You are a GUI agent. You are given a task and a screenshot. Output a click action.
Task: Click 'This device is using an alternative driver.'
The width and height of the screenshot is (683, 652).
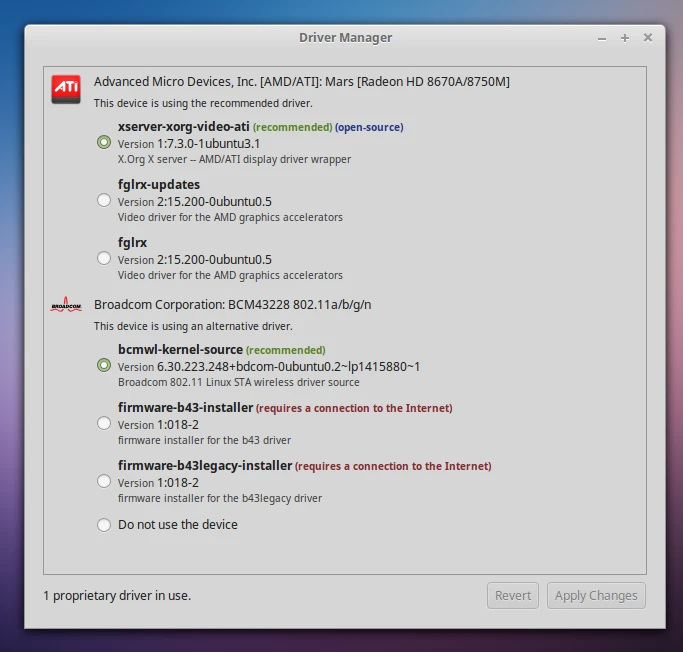193,326
